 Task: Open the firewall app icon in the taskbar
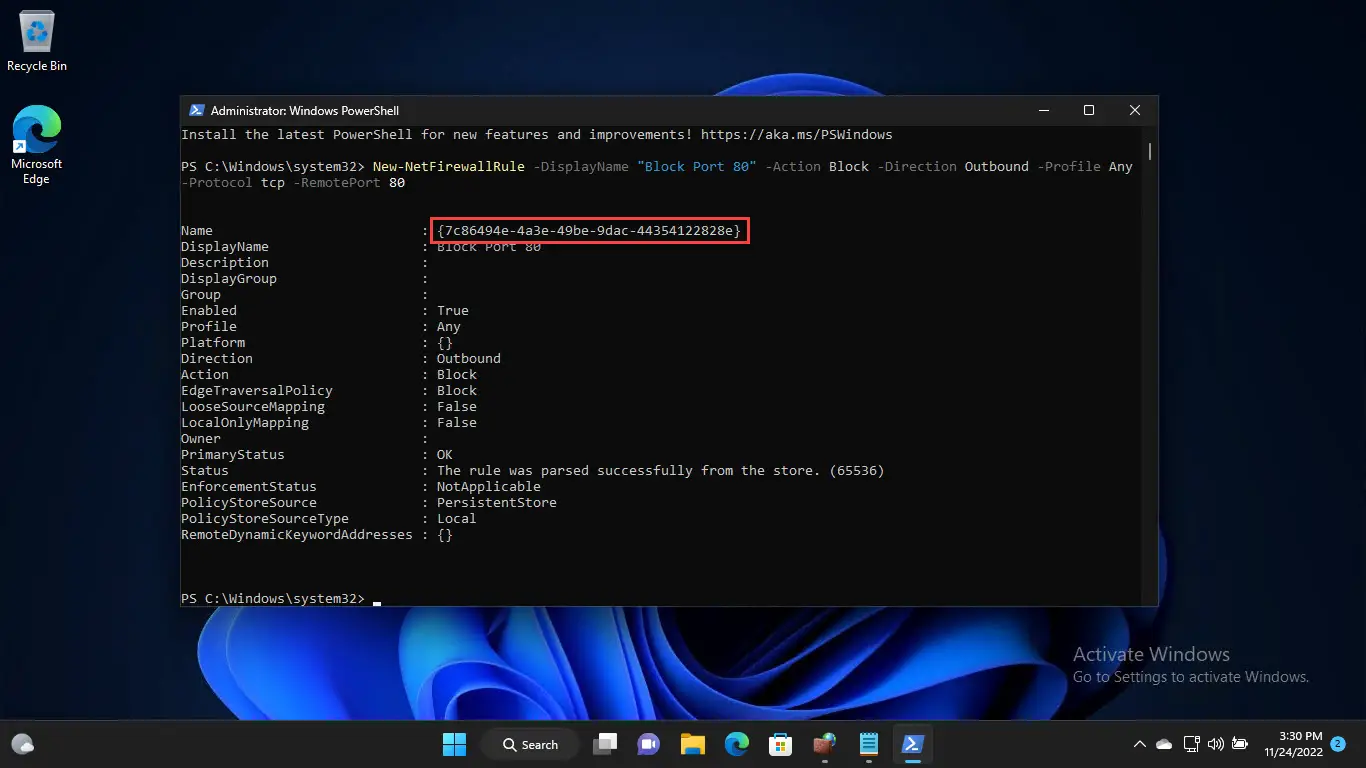click(x=824, y=744)
